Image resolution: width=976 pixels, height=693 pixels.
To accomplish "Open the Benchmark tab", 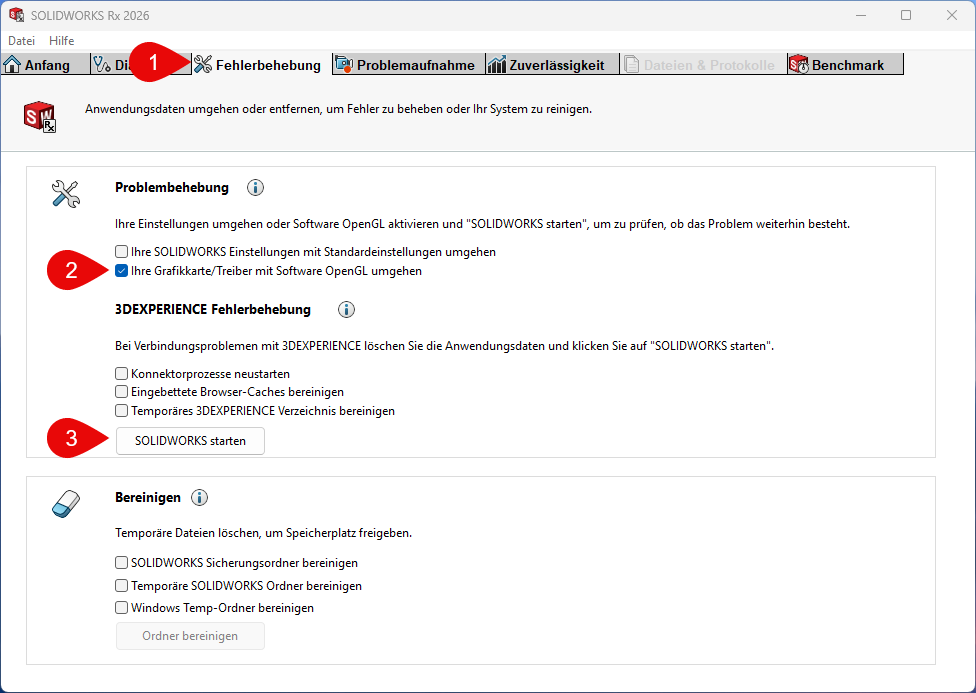I will (x=845, y=65).
